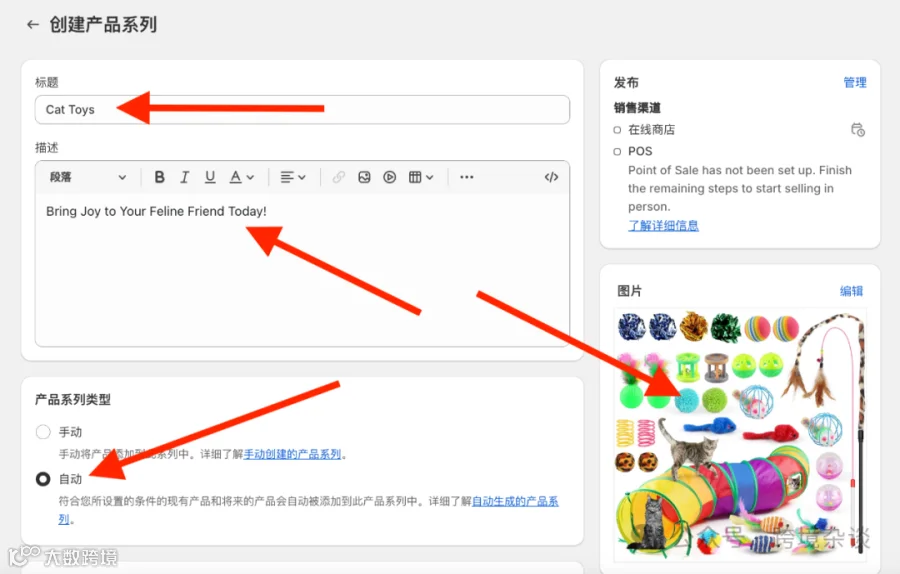Insert video using the play-circle icon
This screenshot has height=574, width=900.
click(389, 177)
